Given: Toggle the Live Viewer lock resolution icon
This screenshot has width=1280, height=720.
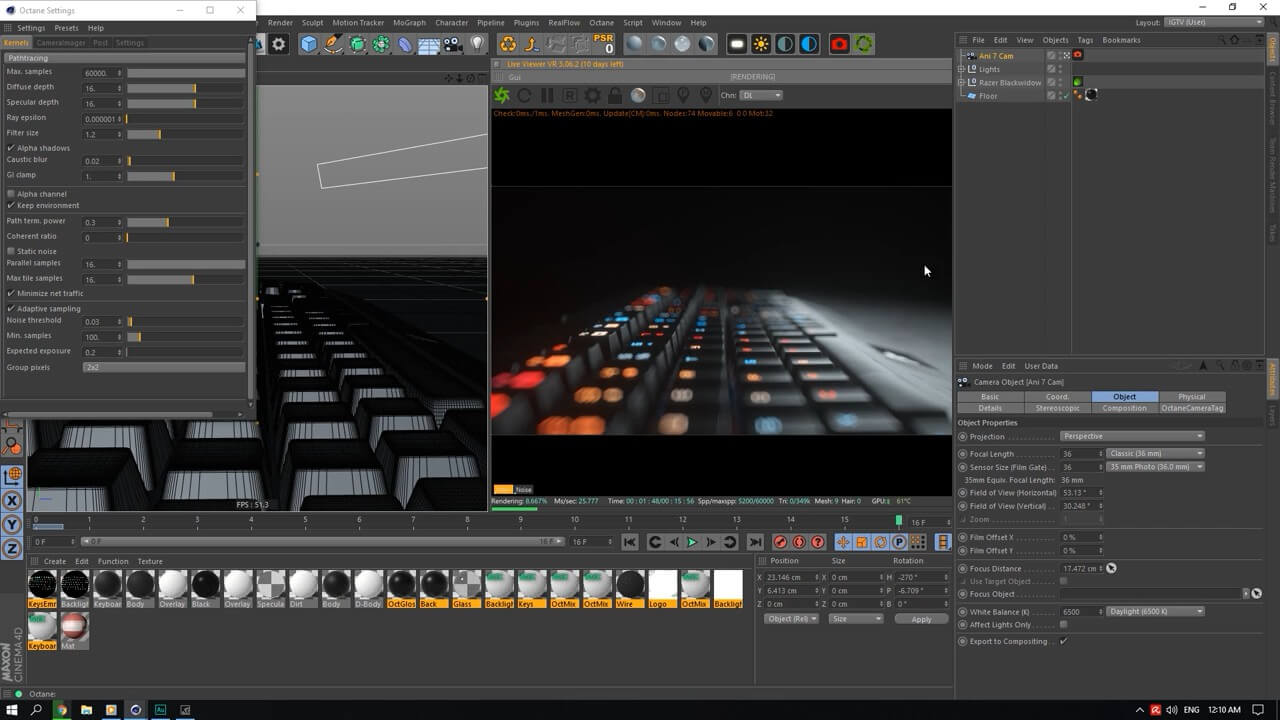Looking at the screenshot, I should click(x=615, y=96).
